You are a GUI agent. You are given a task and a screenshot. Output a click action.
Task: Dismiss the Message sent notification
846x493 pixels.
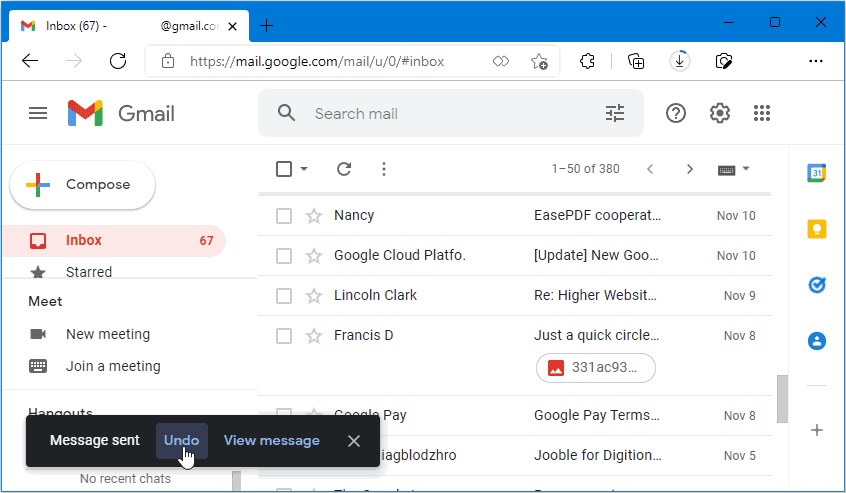(x=354, y=441)
